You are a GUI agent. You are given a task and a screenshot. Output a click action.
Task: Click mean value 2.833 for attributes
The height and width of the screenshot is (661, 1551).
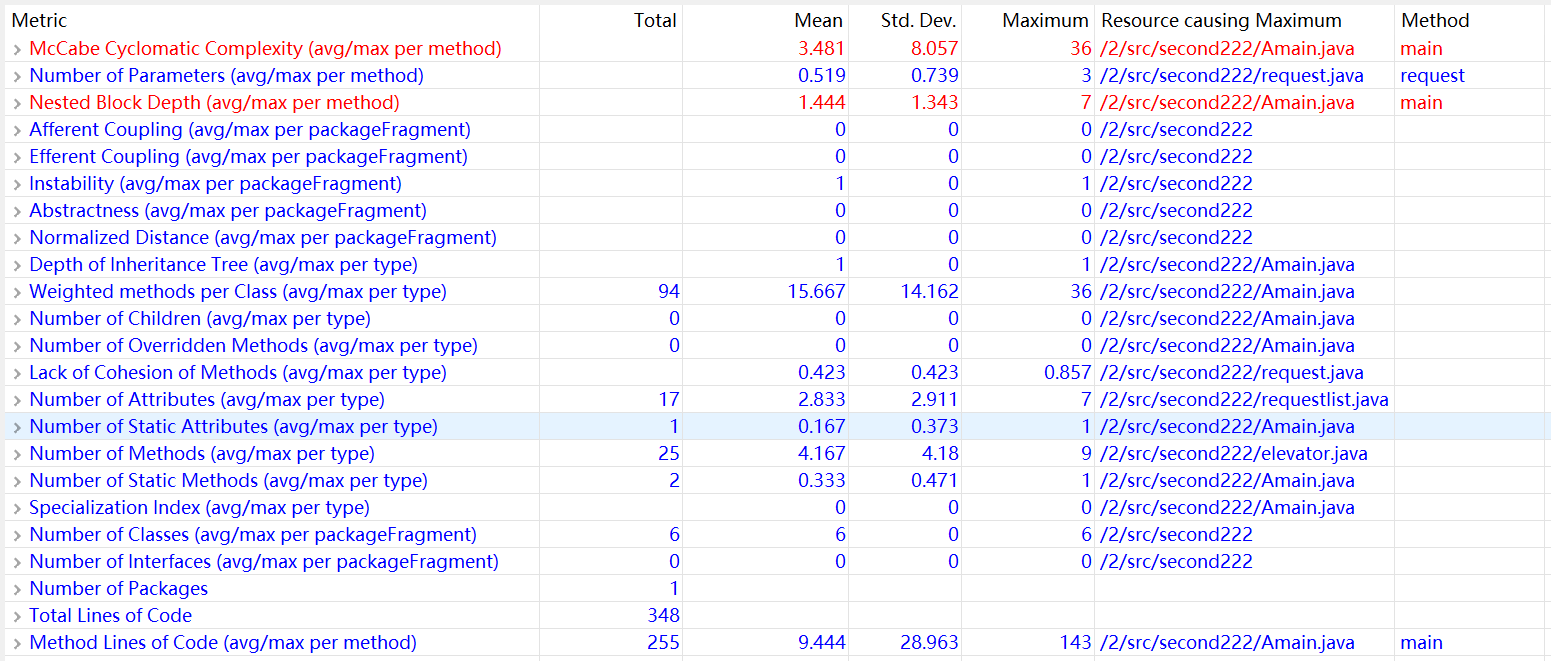click(822, 399)
